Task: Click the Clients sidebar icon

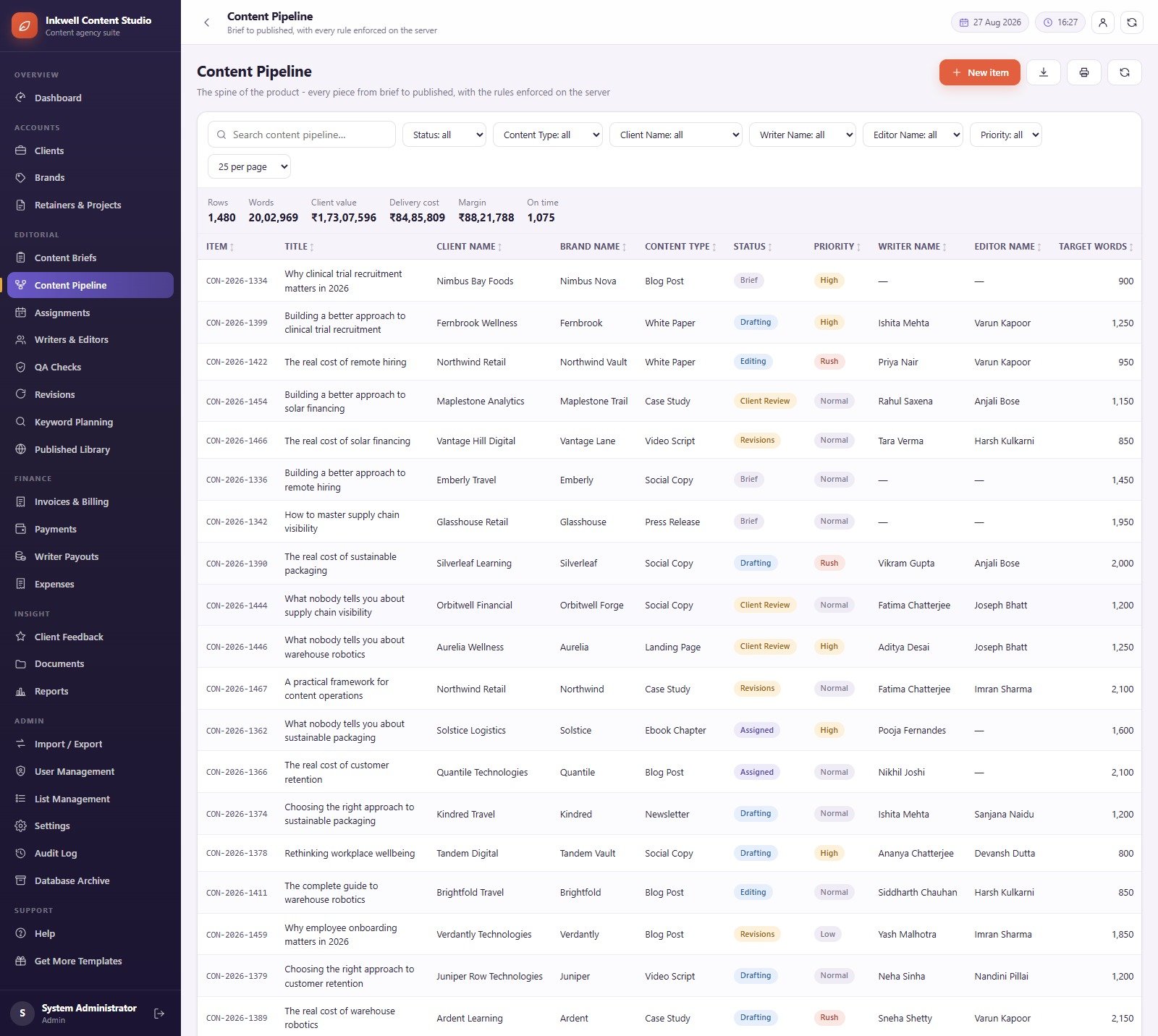Action: tap(21, 150)
